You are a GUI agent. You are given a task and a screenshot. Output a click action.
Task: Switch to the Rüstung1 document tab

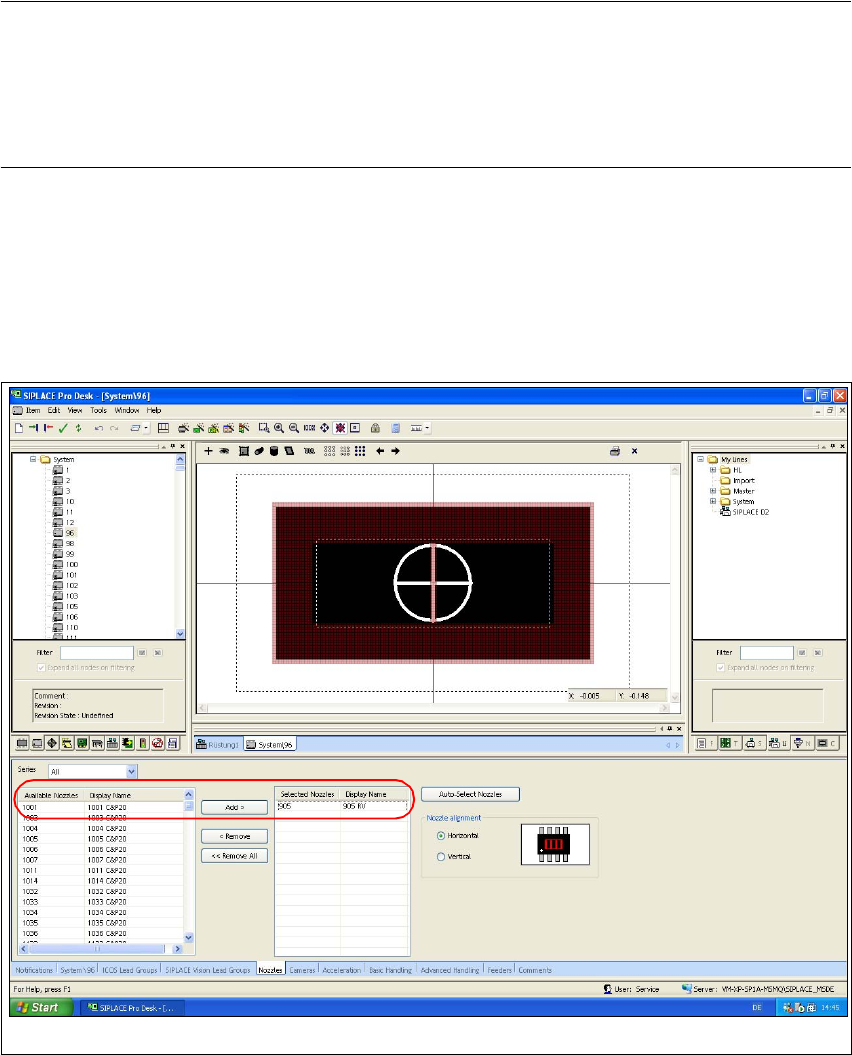[217, 745]
